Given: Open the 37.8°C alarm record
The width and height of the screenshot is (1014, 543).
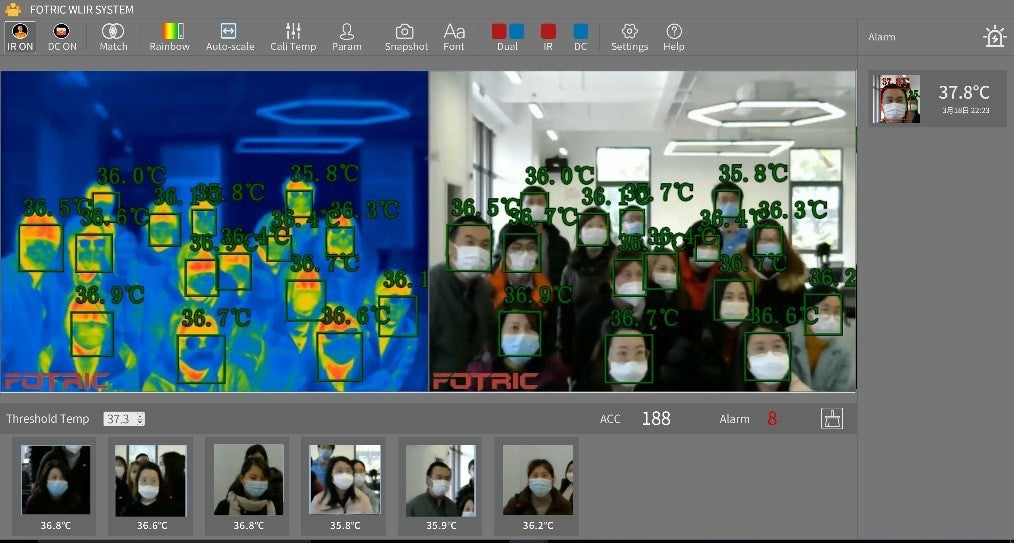Looking at the screenshot, I should coord(937,98).
